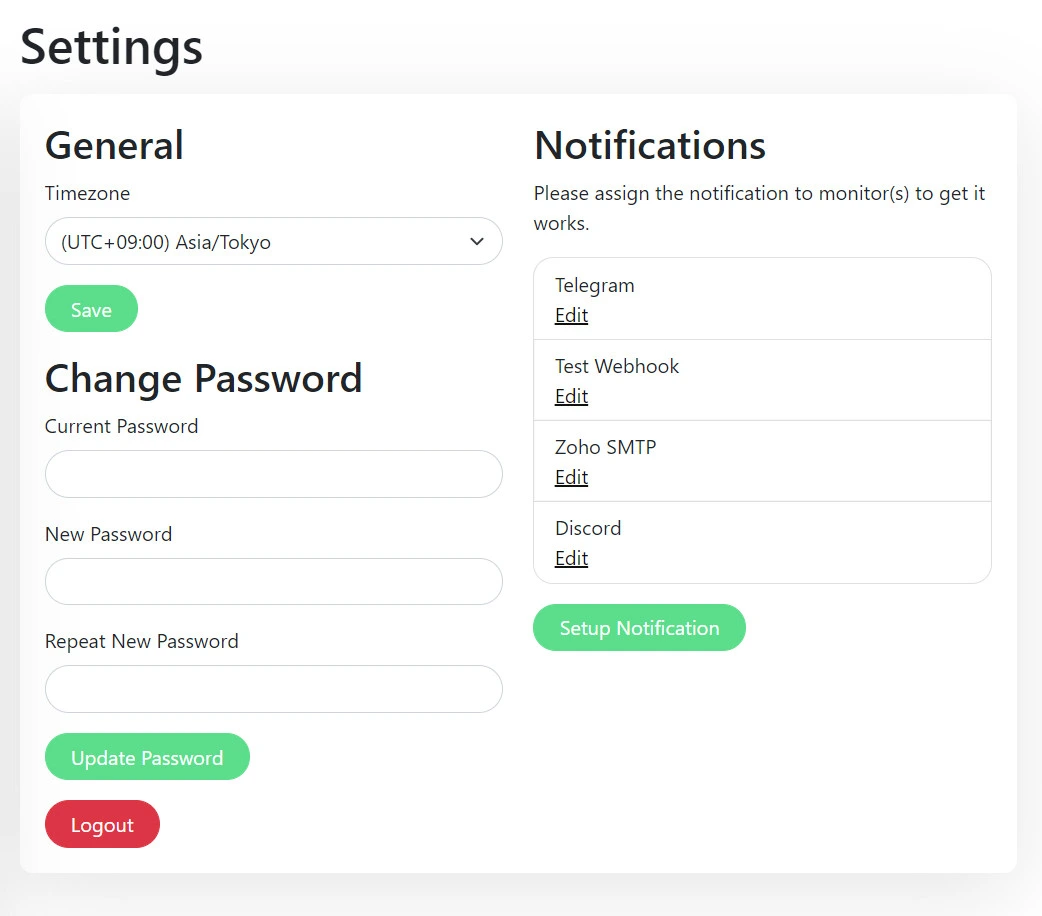Select the Telegram notification entry
The width and height of the screenshot is (1042, 916).
594,285
